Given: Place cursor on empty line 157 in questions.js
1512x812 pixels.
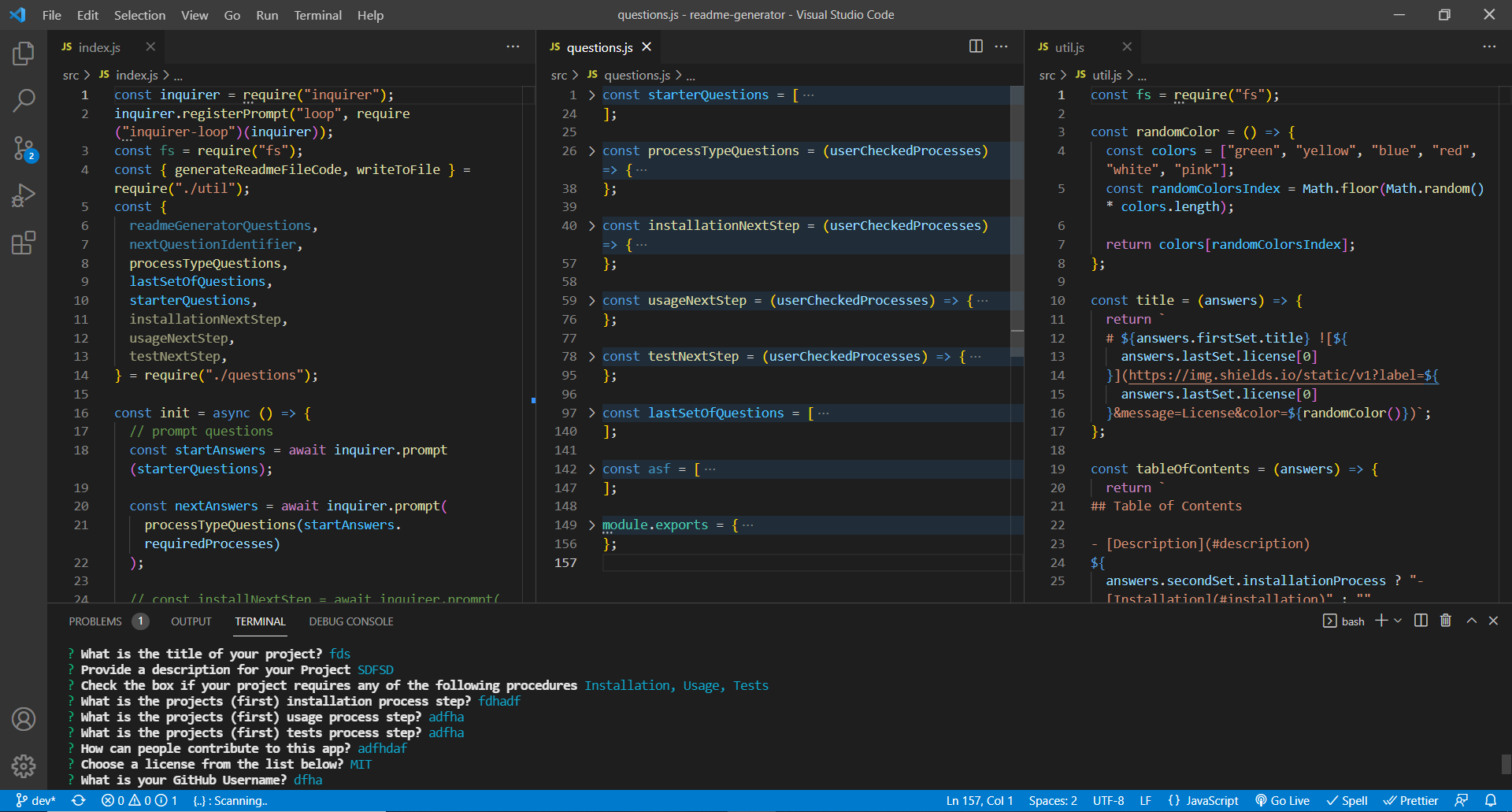Looking at the screenshot, I should pos(811,563).
